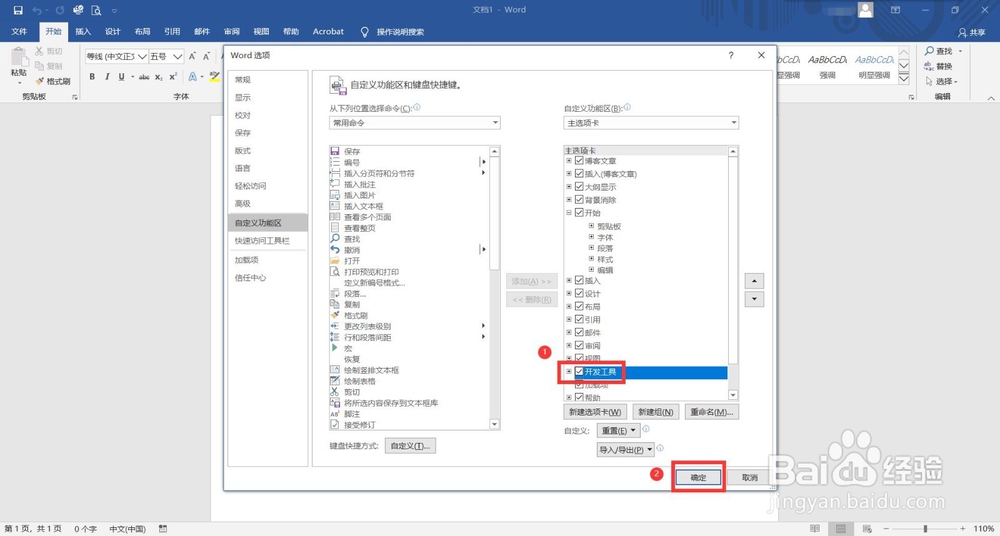Click the text effects A icon
The width and height of the screenshot is (1000, 536).
click(x=192, y=77)
